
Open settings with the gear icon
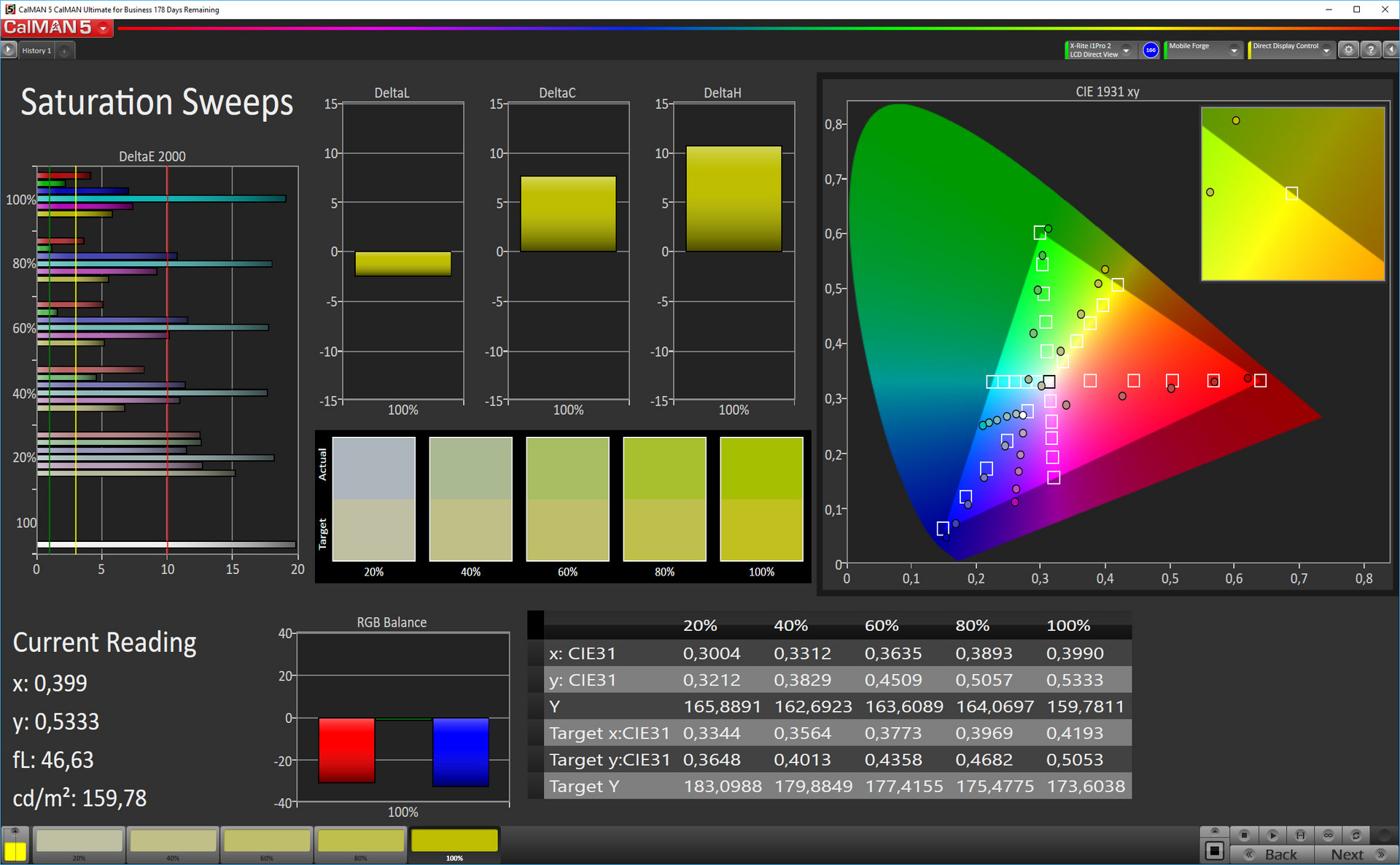tap(1348, 50)
